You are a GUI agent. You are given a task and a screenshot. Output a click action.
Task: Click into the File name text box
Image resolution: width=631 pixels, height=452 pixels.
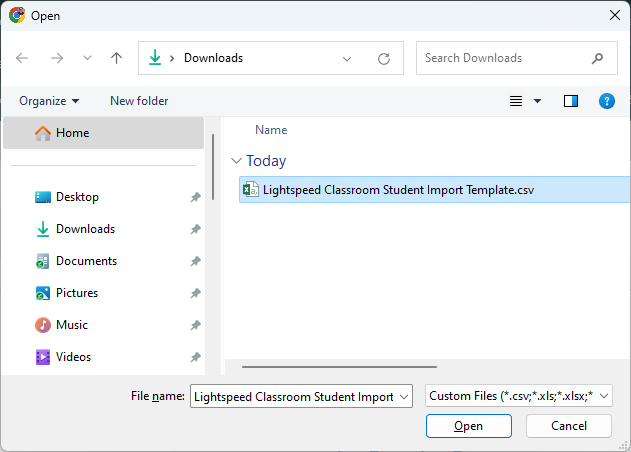(x=294, y=396)
